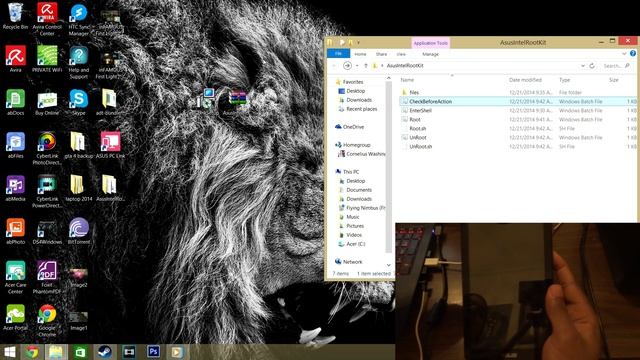Switch to the View ribbon tab
The width and height of the screenshot is (640, 360).
click(x=401, y=54)
